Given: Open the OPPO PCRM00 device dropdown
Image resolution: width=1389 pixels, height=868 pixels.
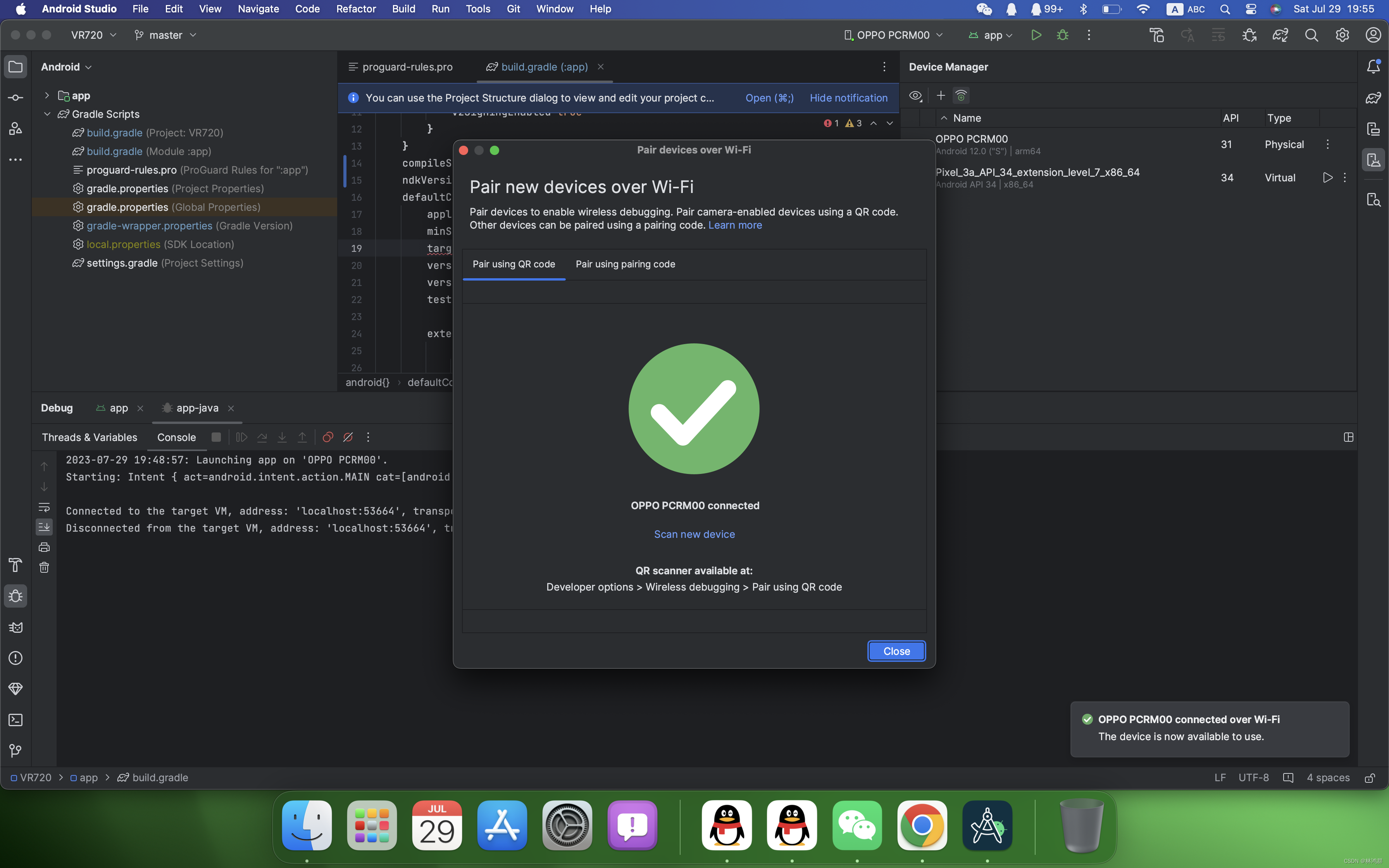Looking at the screenshot, I should click(894, 35).
